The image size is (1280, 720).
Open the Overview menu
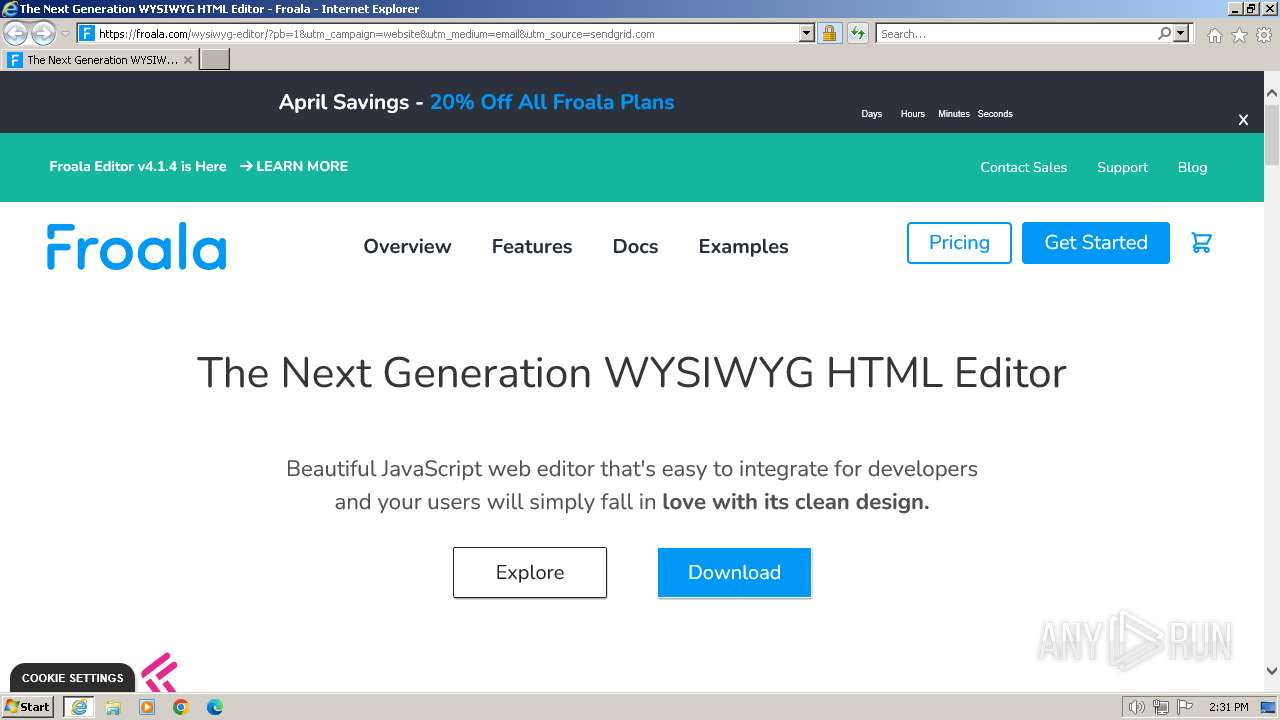407,246
